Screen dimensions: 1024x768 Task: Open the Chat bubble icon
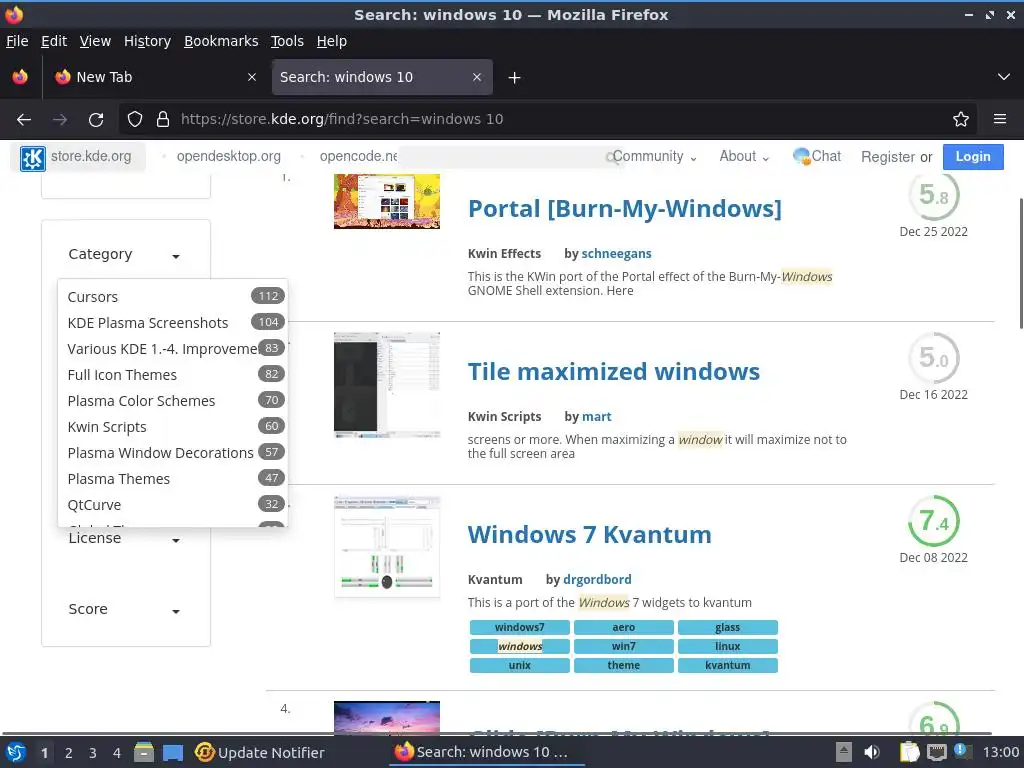coord(801,156)
